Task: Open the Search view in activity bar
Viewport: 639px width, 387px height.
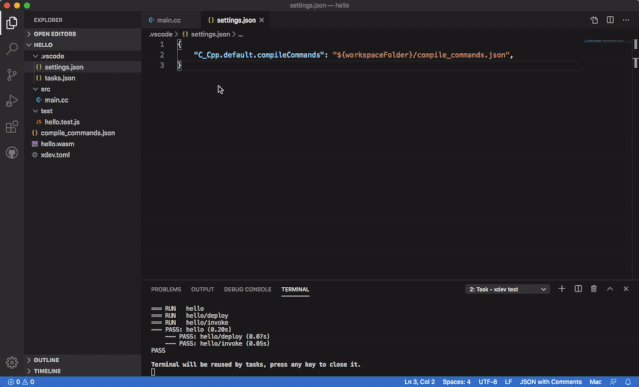Action: pyautogui.click(x=12, y=49)
